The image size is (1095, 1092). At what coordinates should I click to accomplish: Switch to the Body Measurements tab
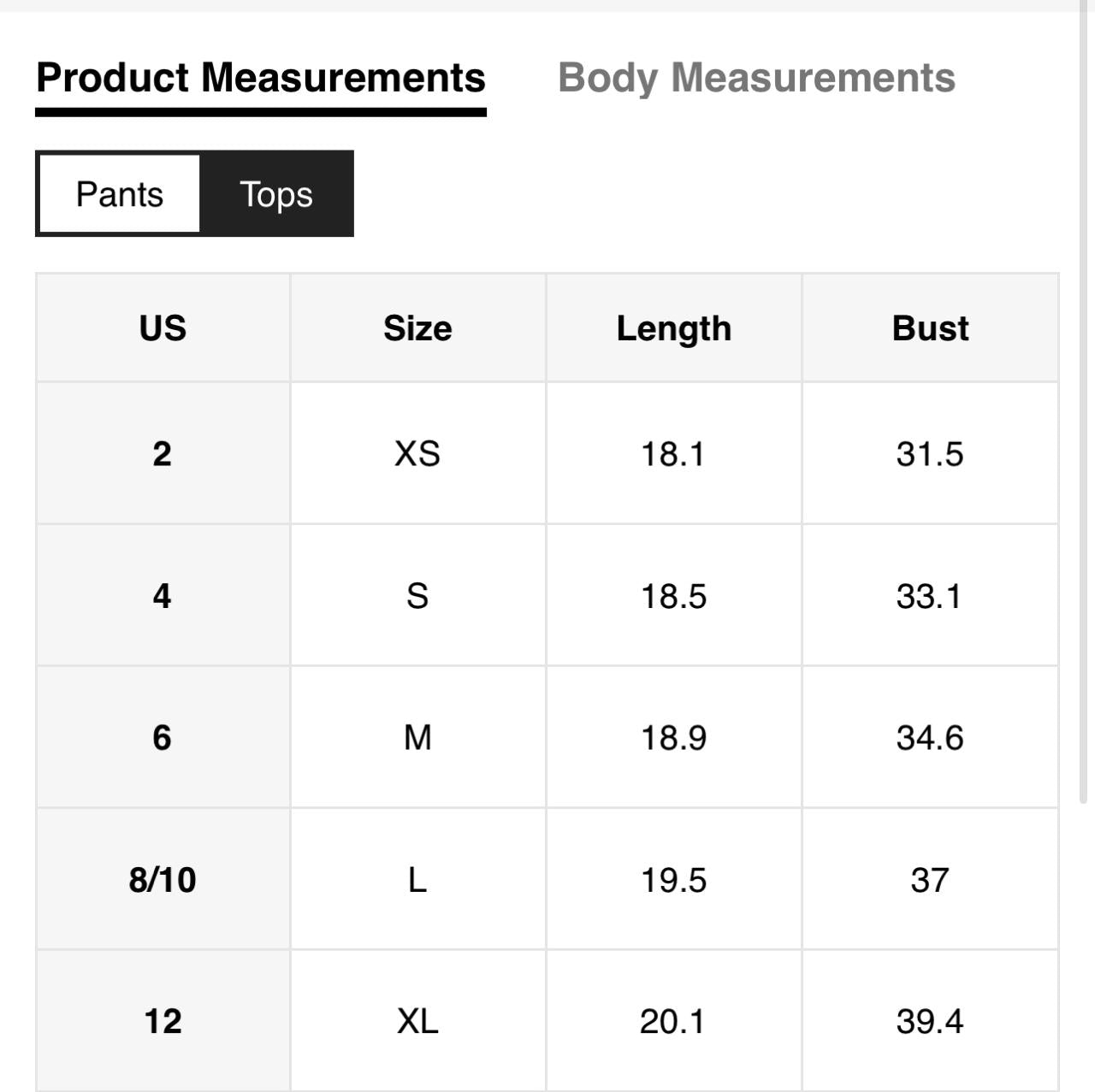[x=756, y=78]
